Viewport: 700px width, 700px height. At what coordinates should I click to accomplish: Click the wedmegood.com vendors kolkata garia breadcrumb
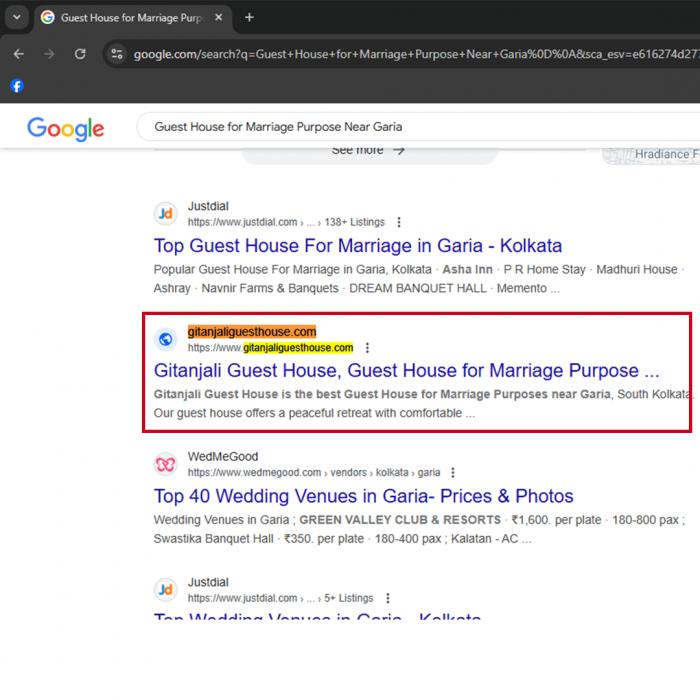(314, 472)
